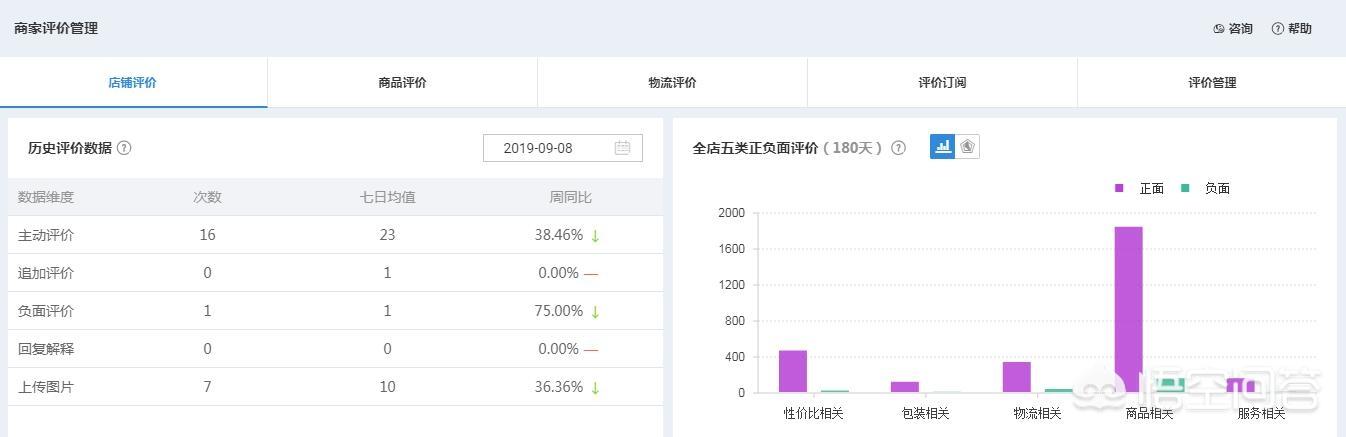Click the purple 物流相关 bar
The image size is (1346, 437).
(x=1017, y=377)
